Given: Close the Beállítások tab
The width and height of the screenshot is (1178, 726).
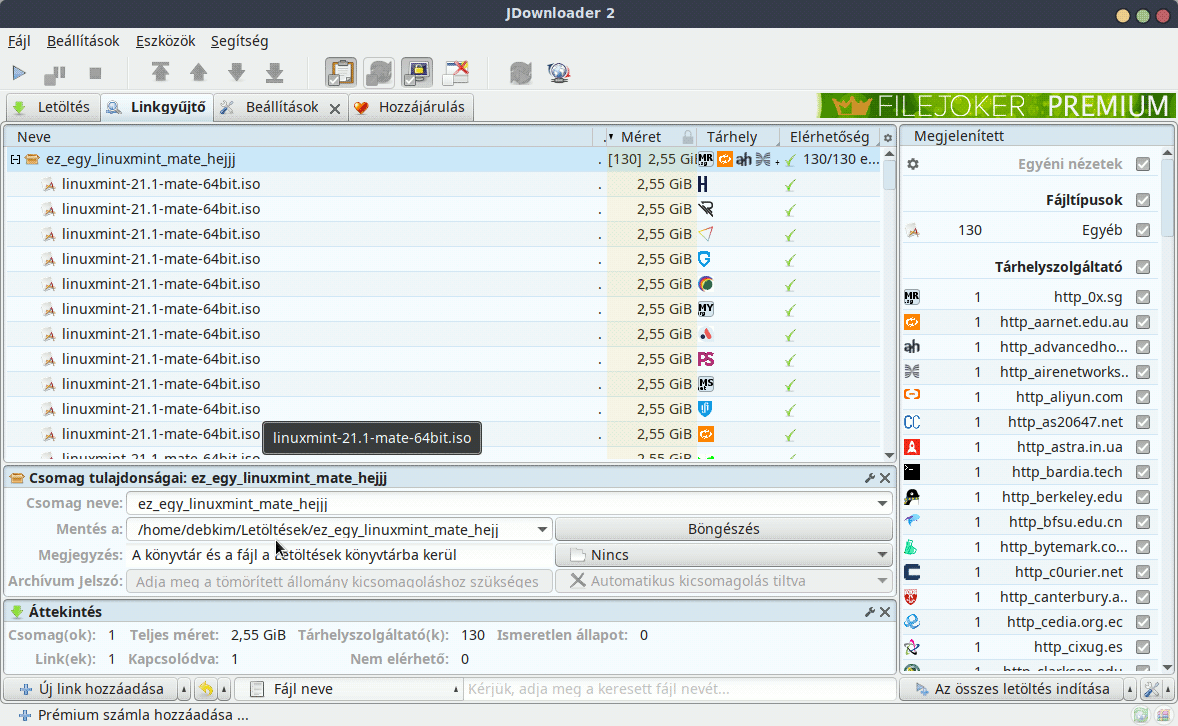Looking at the screenshot, I should 335,108.
